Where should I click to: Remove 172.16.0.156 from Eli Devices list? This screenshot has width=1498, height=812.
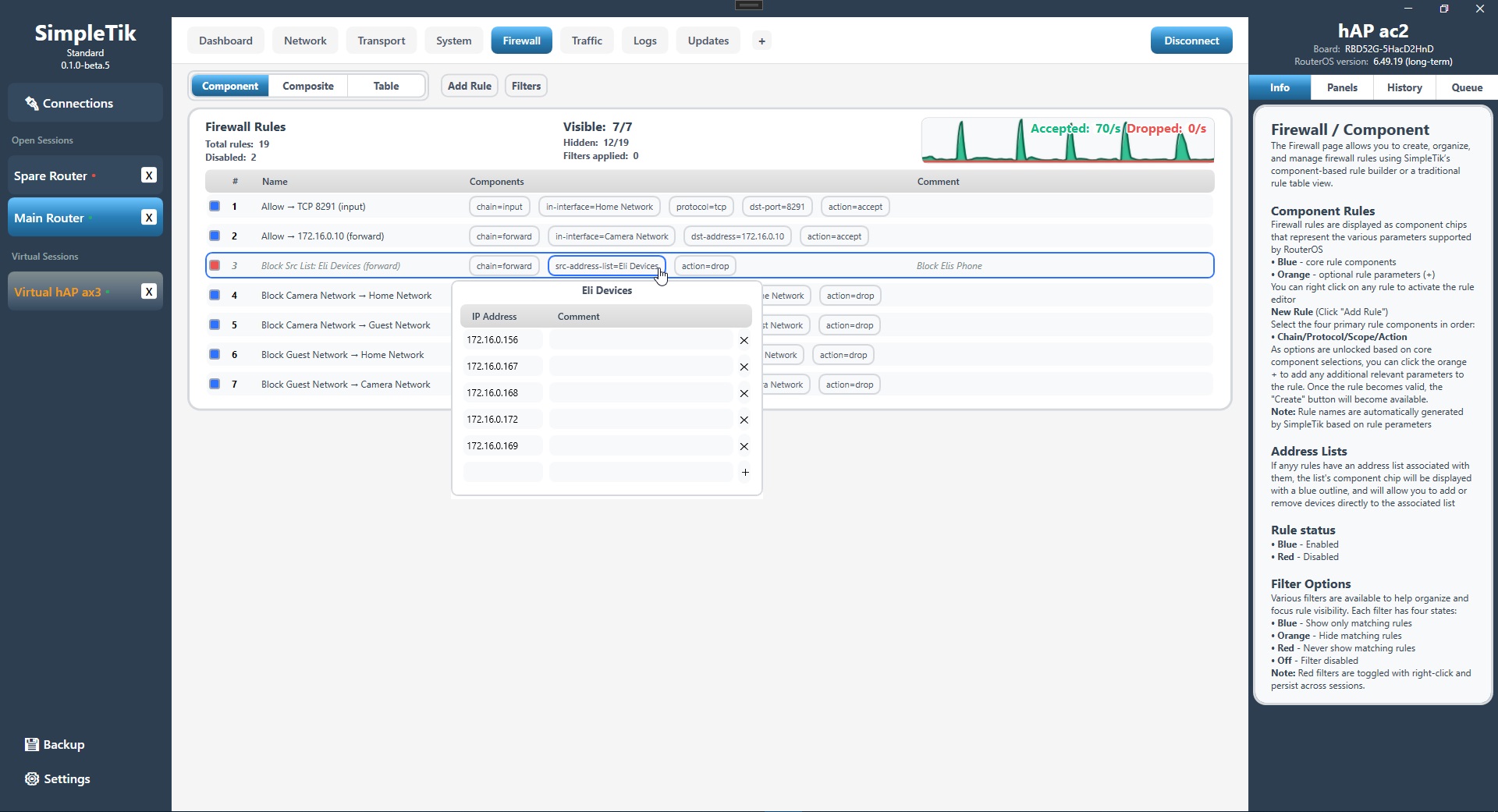[x=744, y=340]
